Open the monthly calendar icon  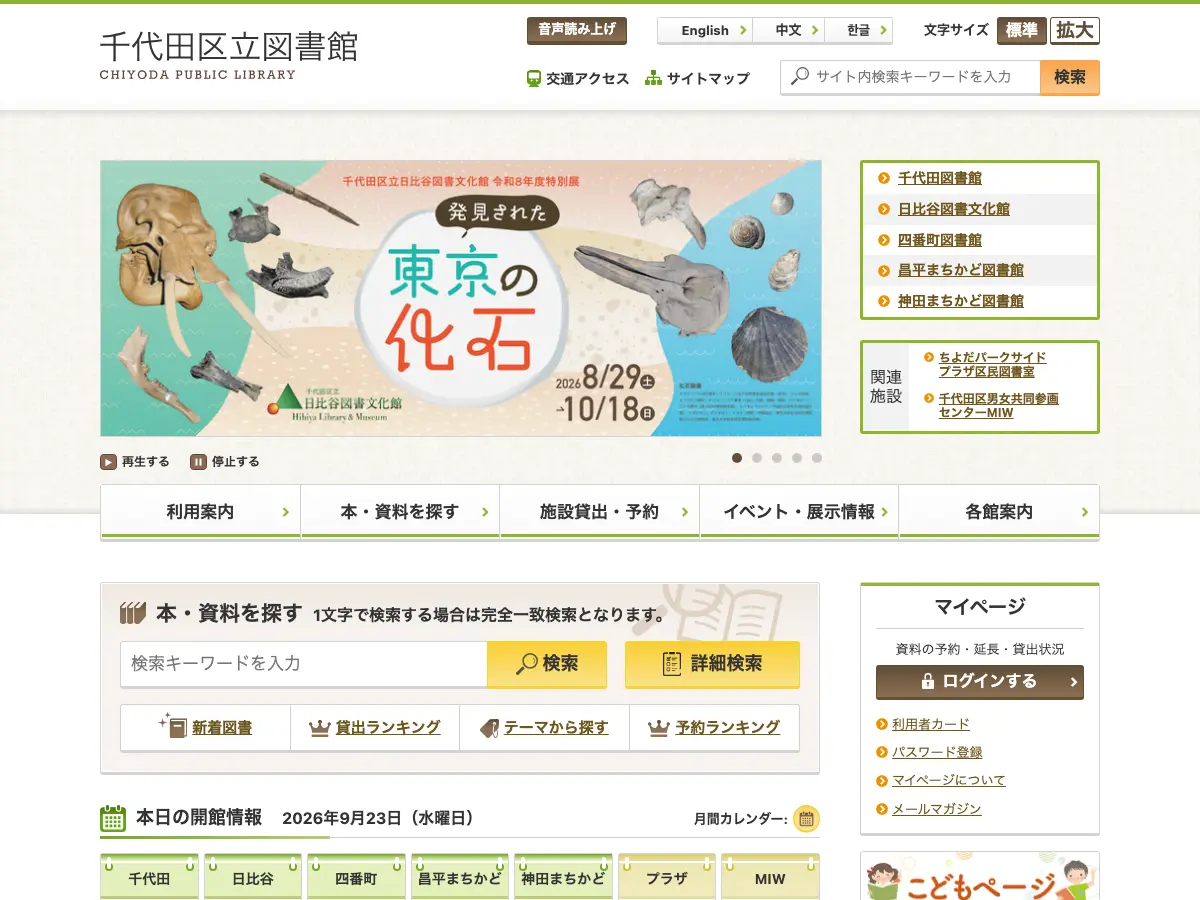click(806, 819)
